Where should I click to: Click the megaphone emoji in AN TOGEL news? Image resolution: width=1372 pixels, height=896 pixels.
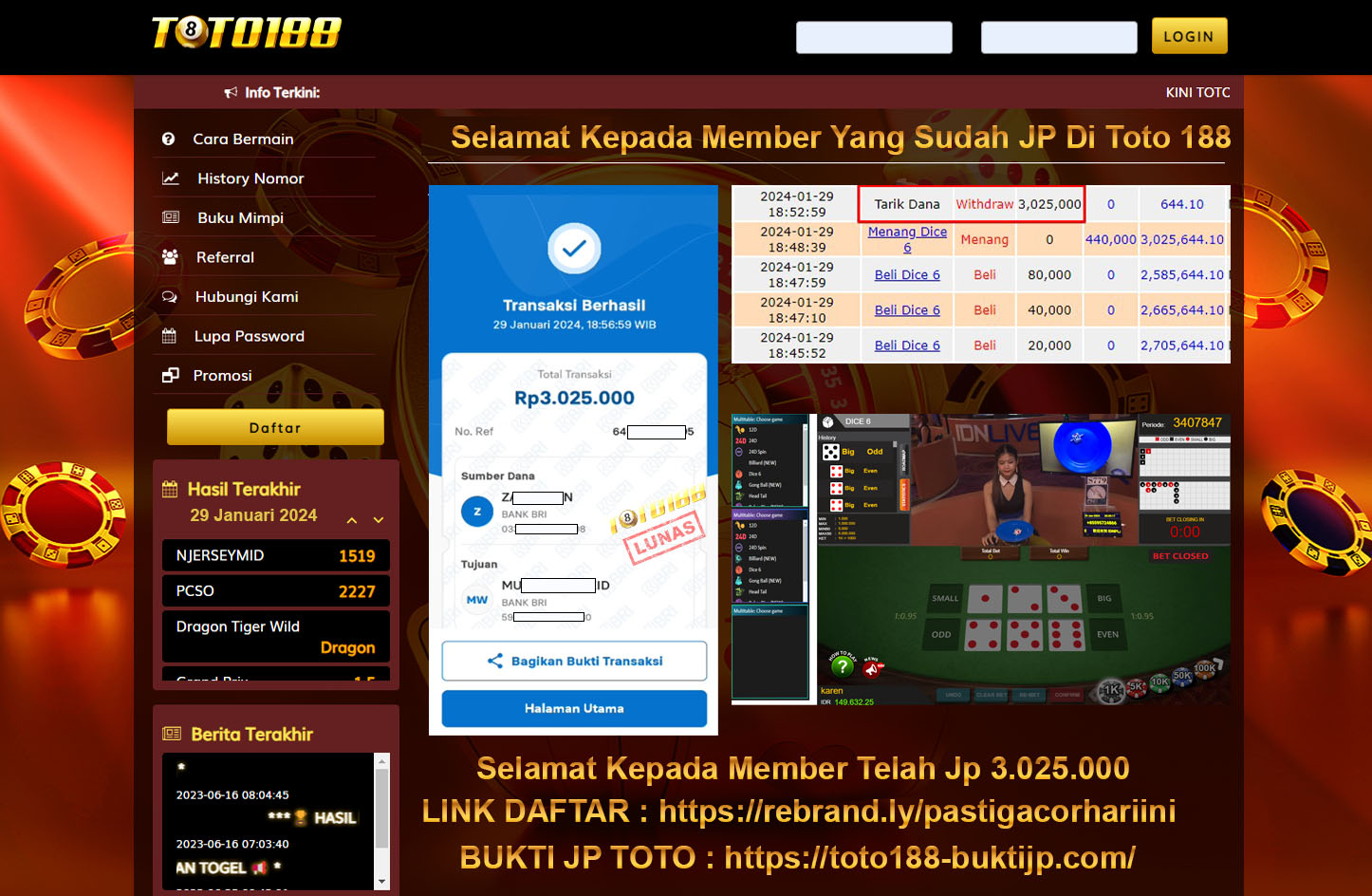pos(260,868)
